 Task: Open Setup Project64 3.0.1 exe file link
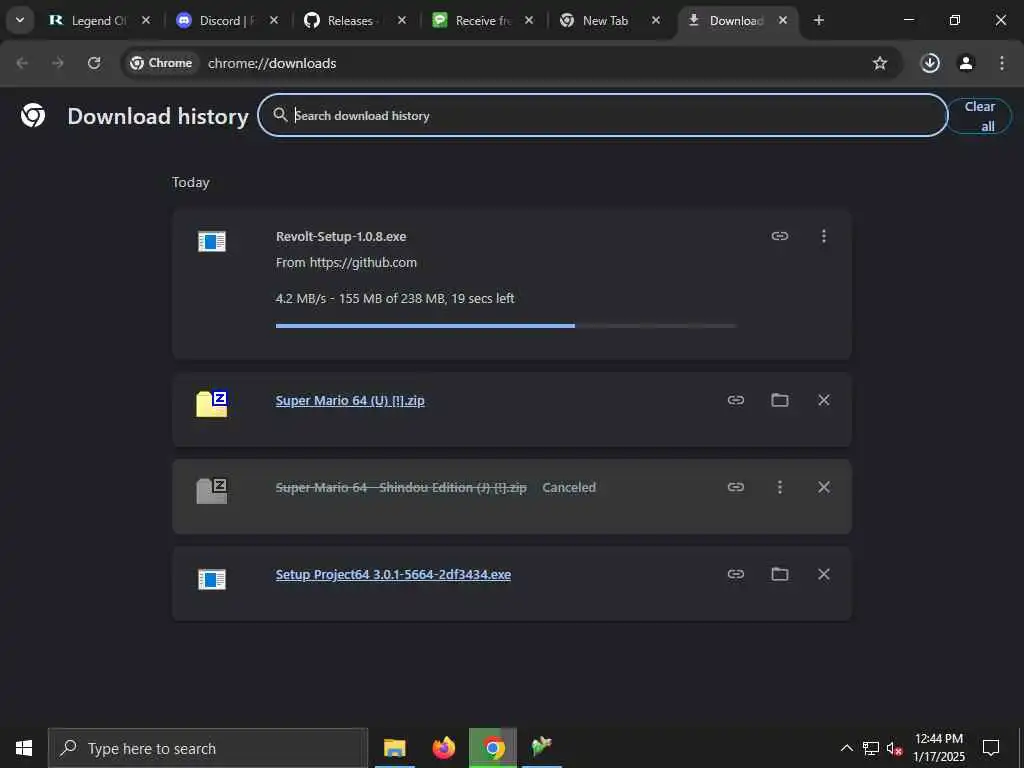click(x=393, y=575)
